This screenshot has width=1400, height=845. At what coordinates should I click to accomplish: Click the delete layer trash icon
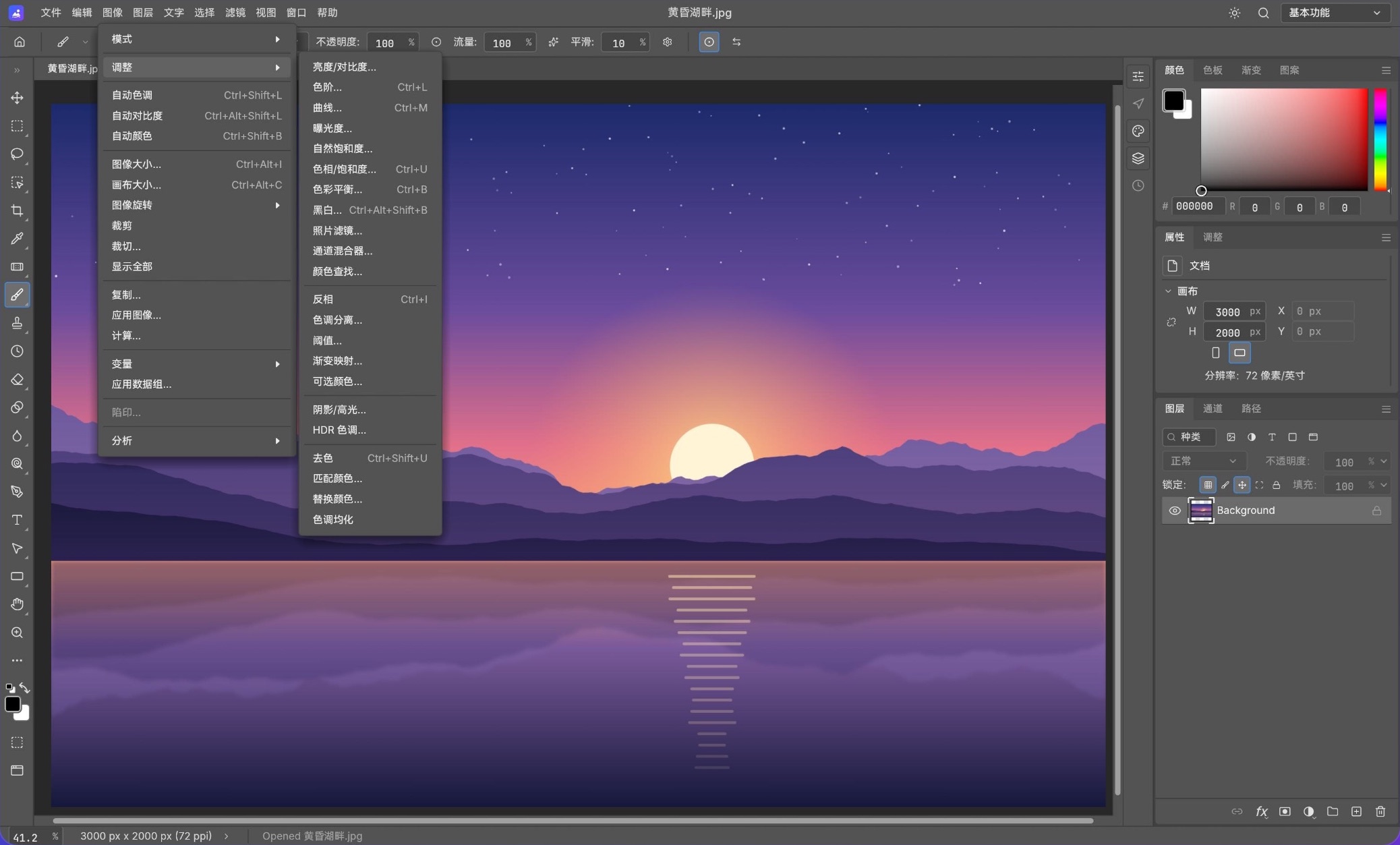tap(1380, 811)
